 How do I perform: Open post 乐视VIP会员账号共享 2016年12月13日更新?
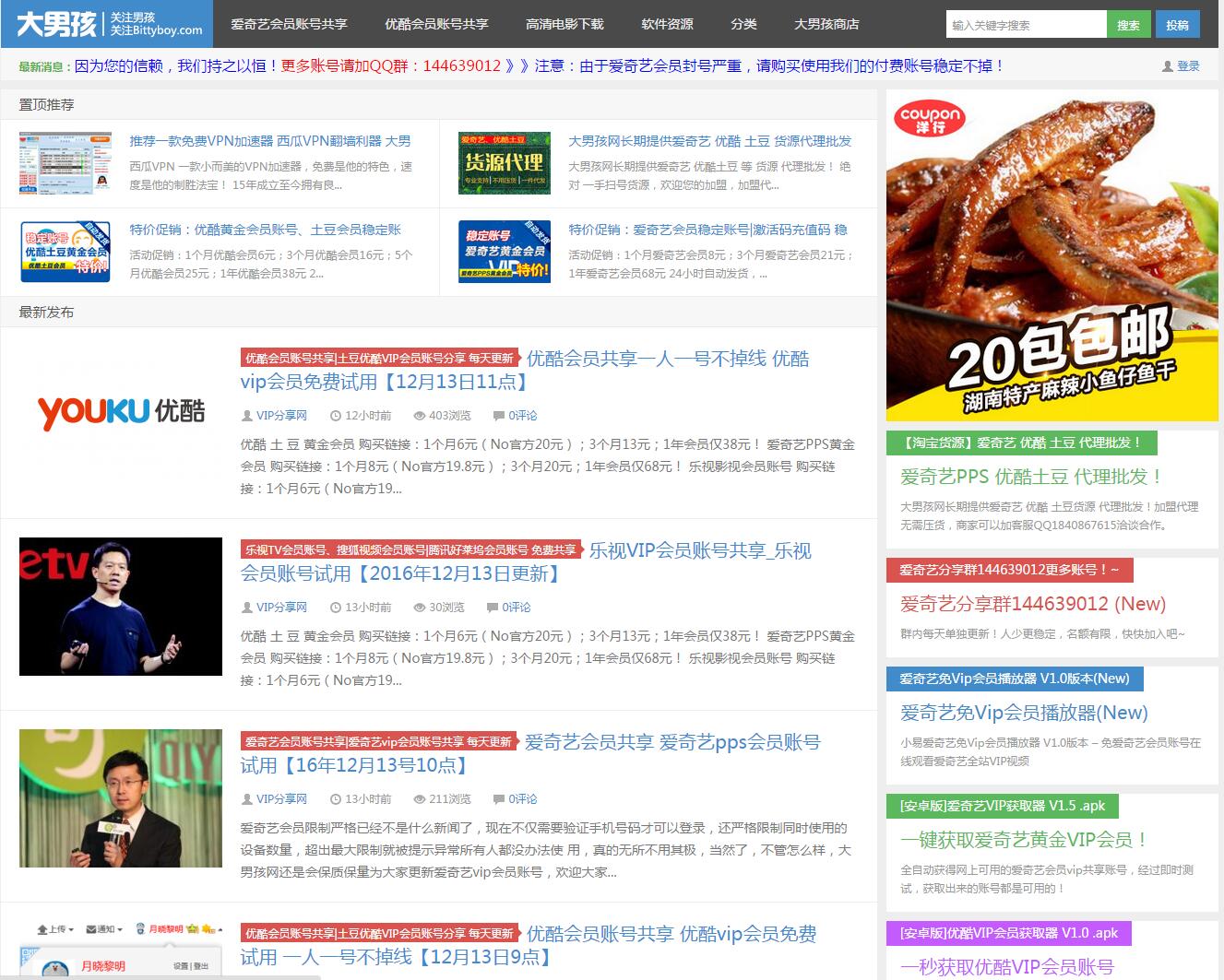tap(527, 562)
